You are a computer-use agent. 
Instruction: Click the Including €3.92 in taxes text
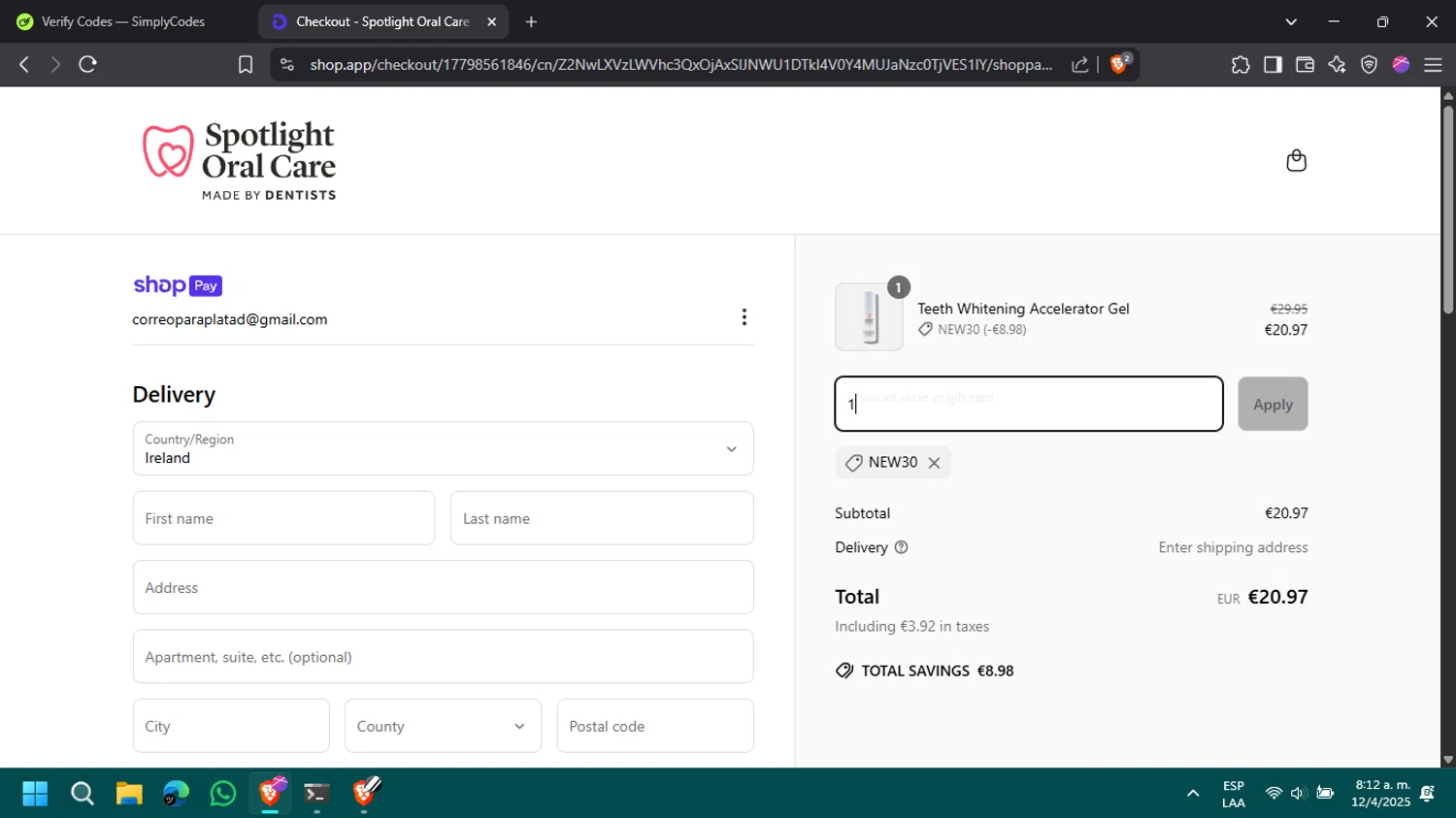[912, 627]
